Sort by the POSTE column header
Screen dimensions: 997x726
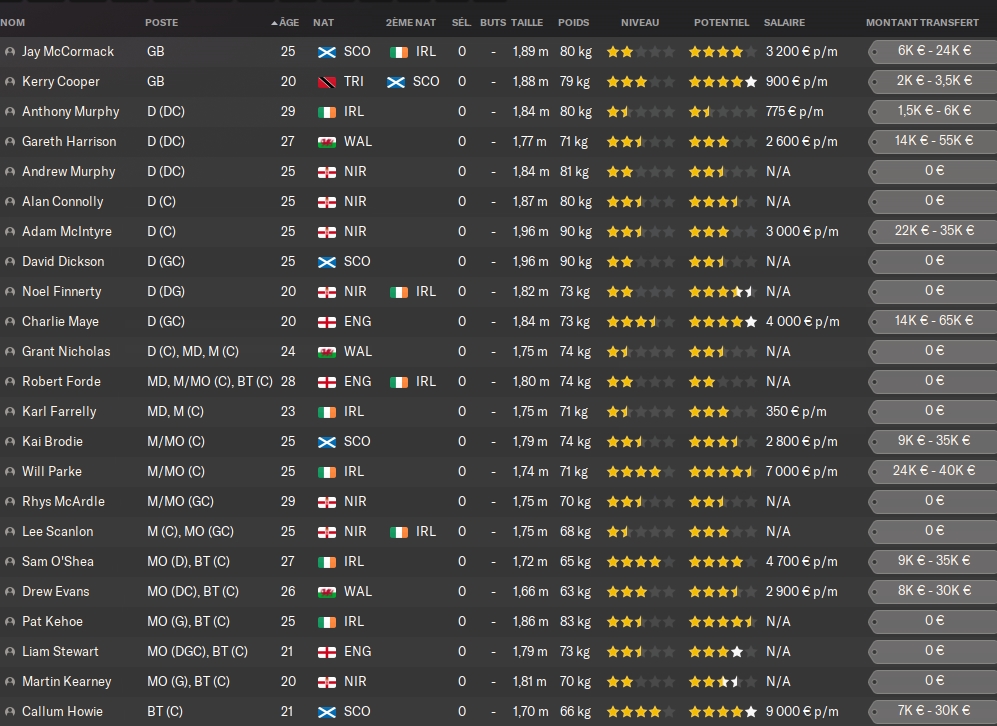162,22
